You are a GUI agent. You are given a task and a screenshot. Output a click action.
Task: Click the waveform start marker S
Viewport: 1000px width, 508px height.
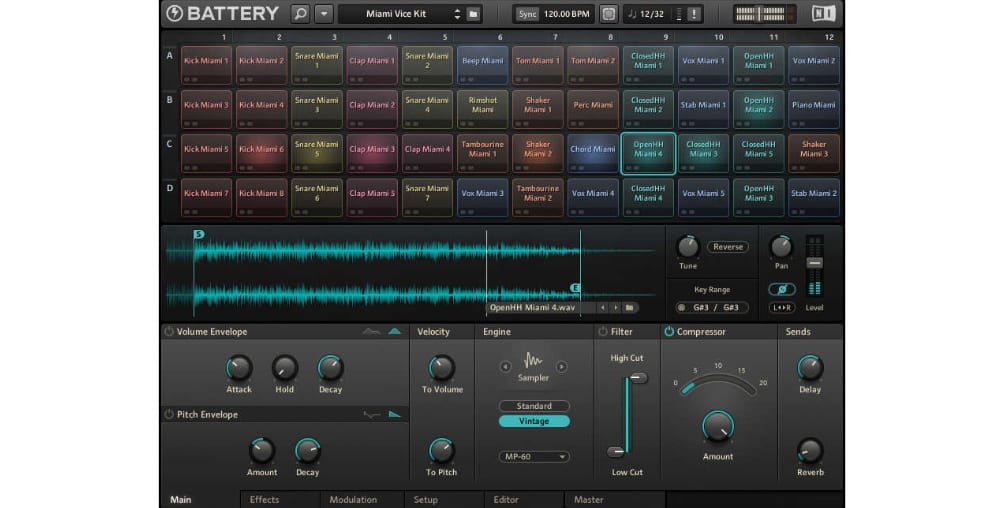[198, 235]
